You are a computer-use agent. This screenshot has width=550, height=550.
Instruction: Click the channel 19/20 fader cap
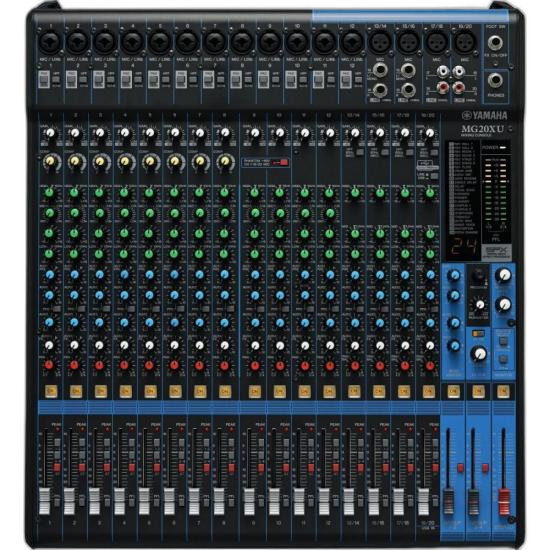423,501
